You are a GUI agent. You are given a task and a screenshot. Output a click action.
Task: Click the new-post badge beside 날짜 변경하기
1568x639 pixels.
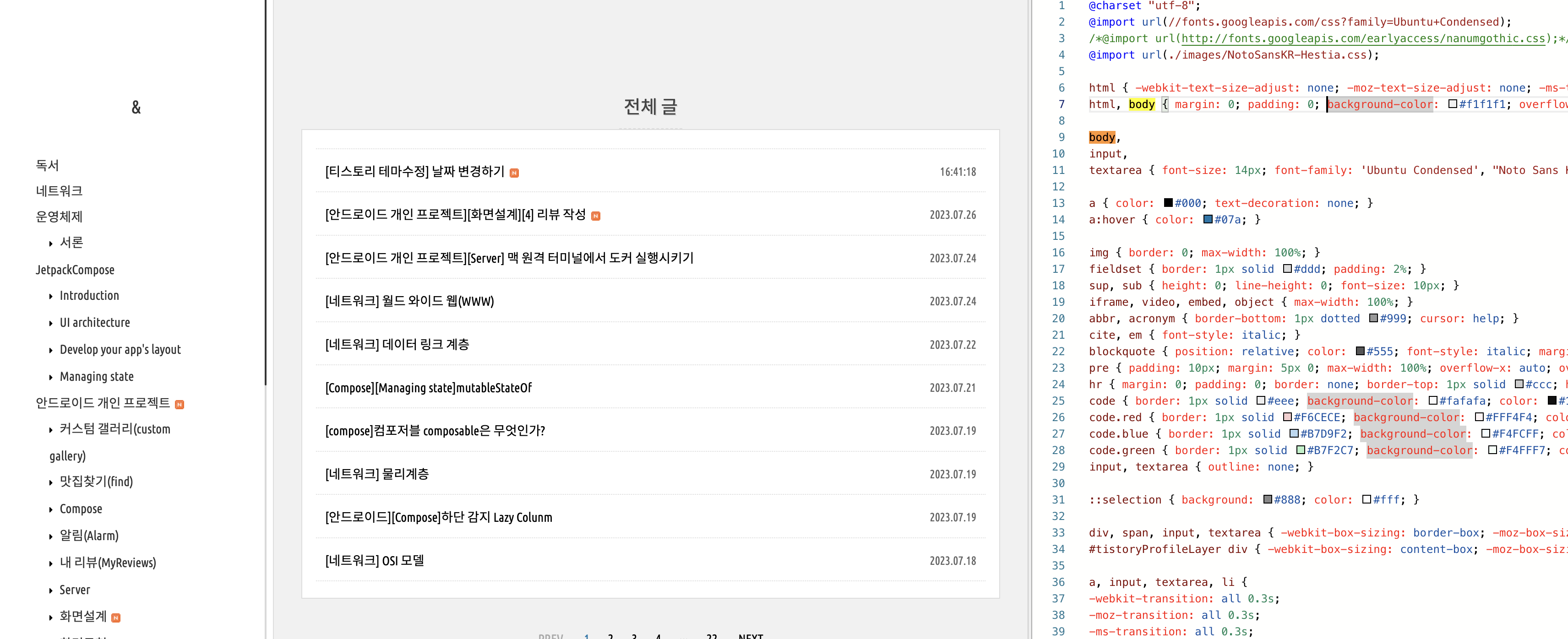tap(514, 173)
